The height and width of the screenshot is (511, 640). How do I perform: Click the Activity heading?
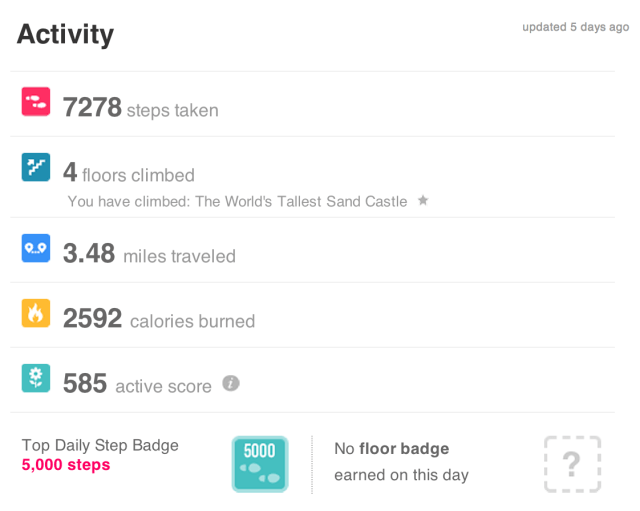pos(65,35)
